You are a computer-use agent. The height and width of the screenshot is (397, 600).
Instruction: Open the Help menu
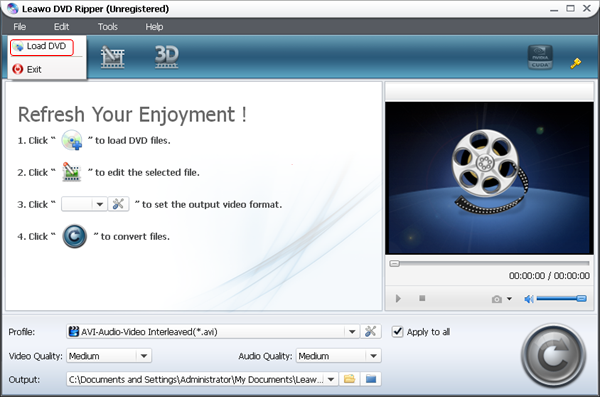pos(154,27)
